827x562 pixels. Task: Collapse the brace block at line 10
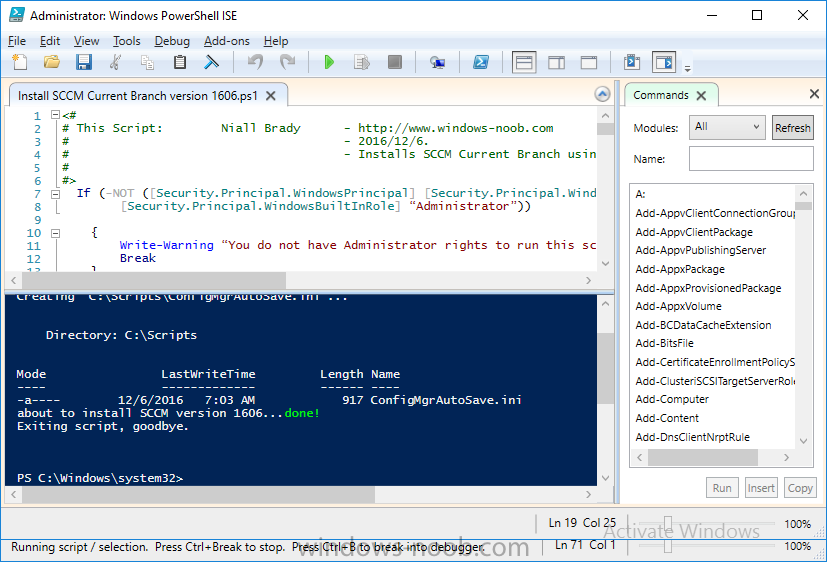(55, 233)
